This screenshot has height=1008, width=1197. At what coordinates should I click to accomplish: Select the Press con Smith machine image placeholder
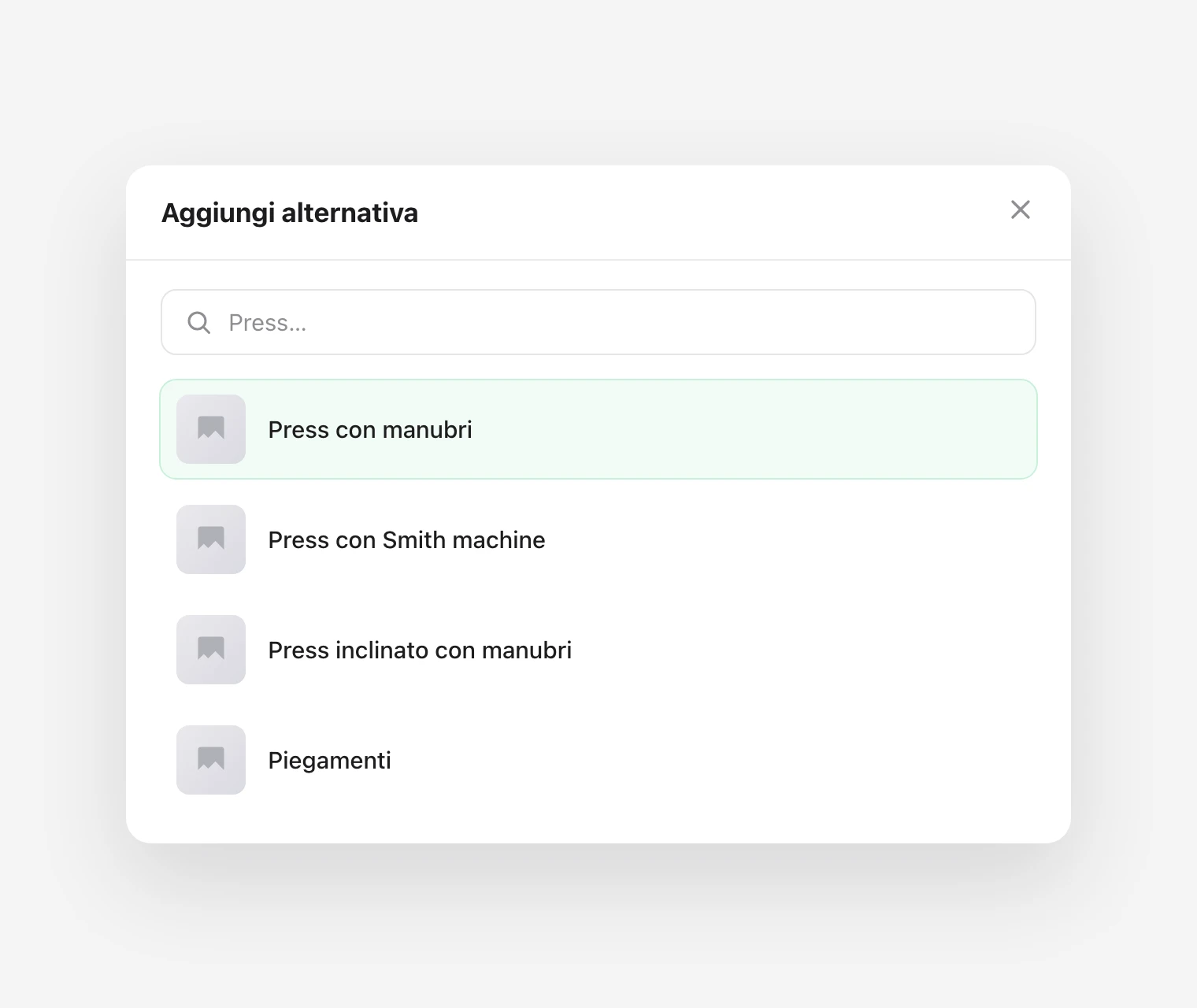pyautogui.click(x=211, y=539)
